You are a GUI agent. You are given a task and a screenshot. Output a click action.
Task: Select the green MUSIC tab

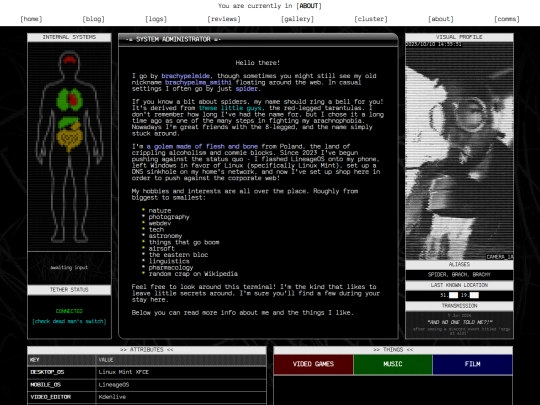coord(393,364)
